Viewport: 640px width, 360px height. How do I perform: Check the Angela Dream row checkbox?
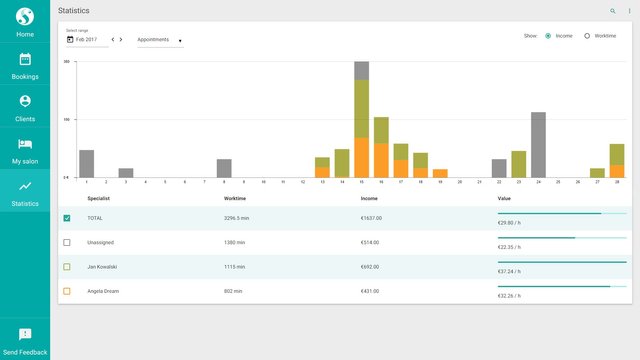click(x=67, y=291)
